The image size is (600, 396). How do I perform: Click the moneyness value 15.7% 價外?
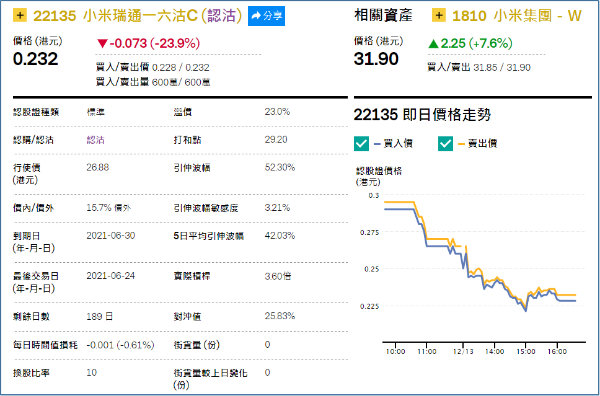coord(108,208)
